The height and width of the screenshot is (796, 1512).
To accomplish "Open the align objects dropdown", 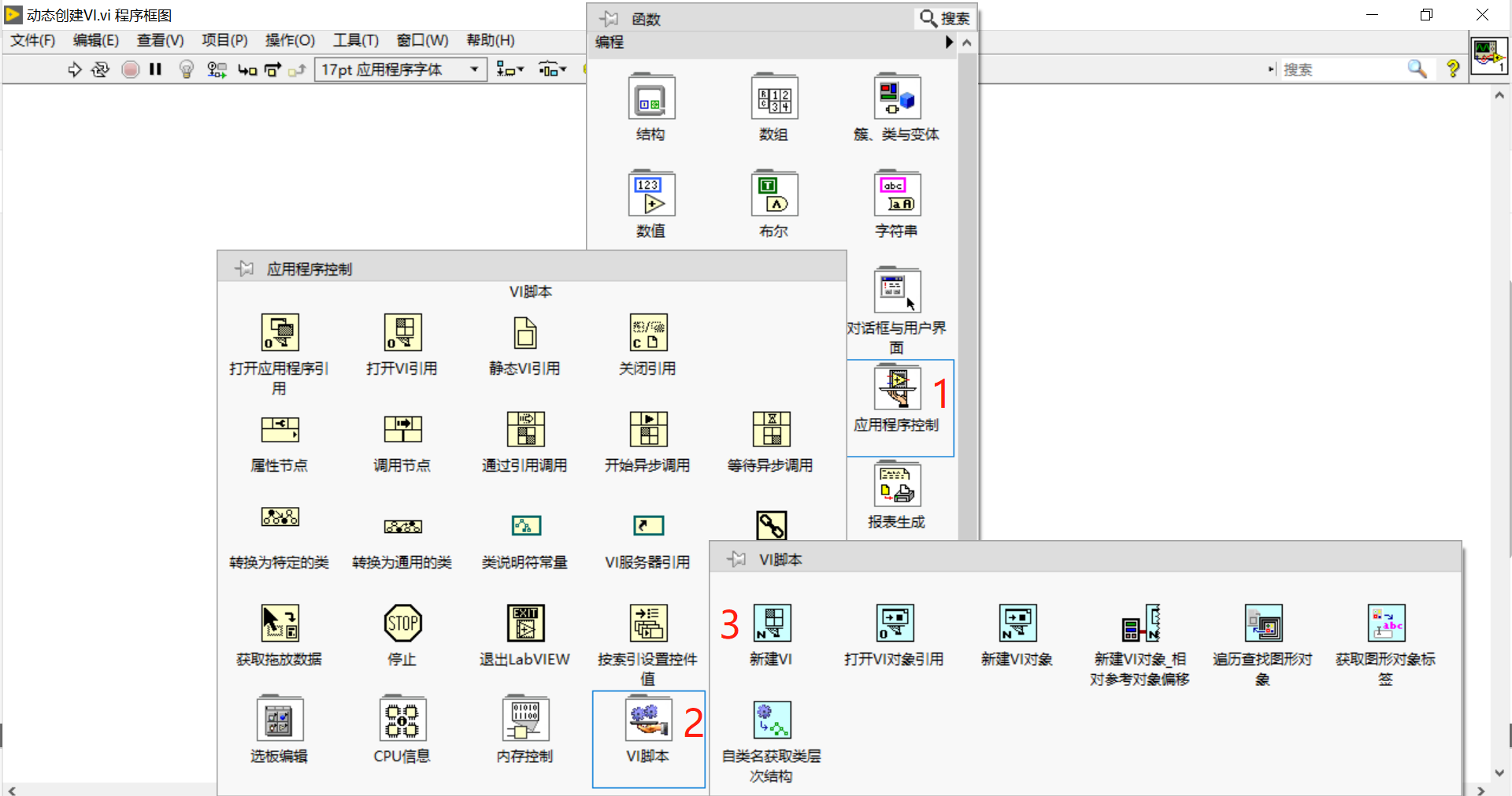I will point(510,69).
